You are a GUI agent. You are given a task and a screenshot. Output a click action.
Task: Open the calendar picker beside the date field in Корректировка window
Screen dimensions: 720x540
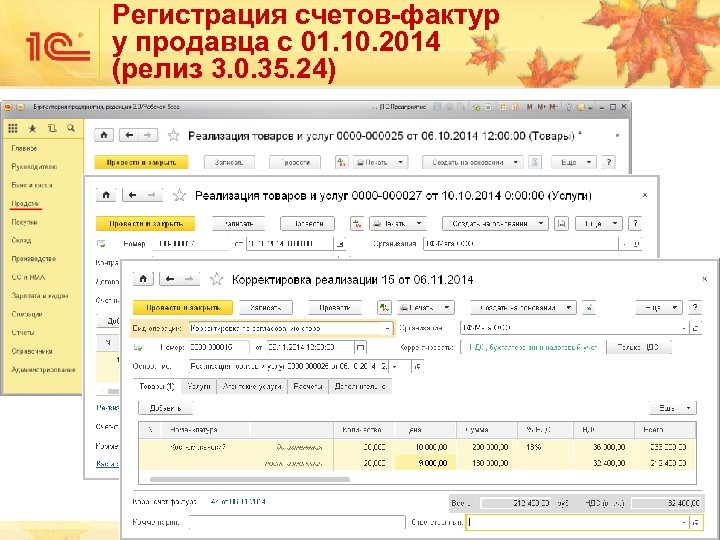[360, 348]
